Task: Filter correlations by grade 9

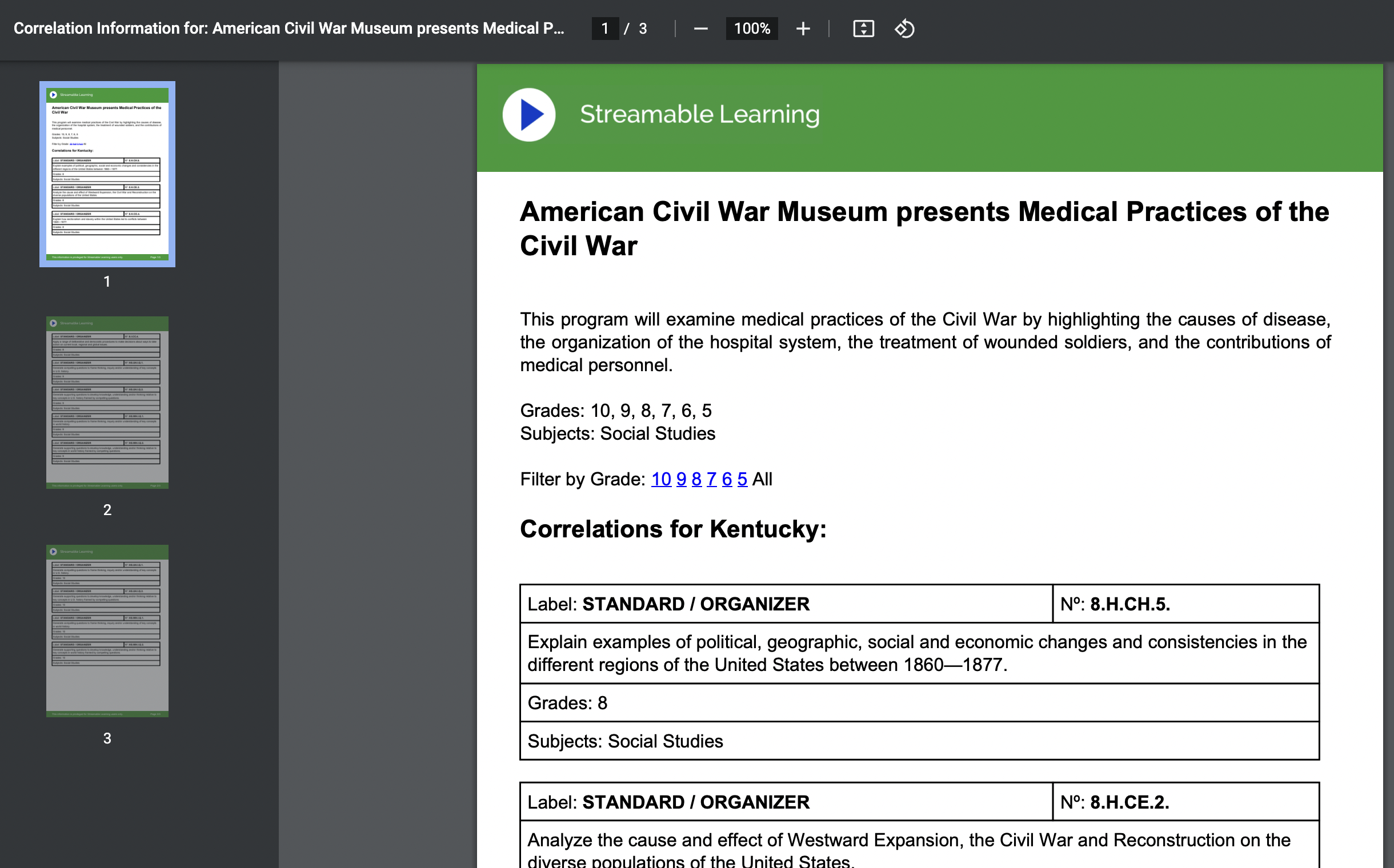Action: [x=681, y=479]
